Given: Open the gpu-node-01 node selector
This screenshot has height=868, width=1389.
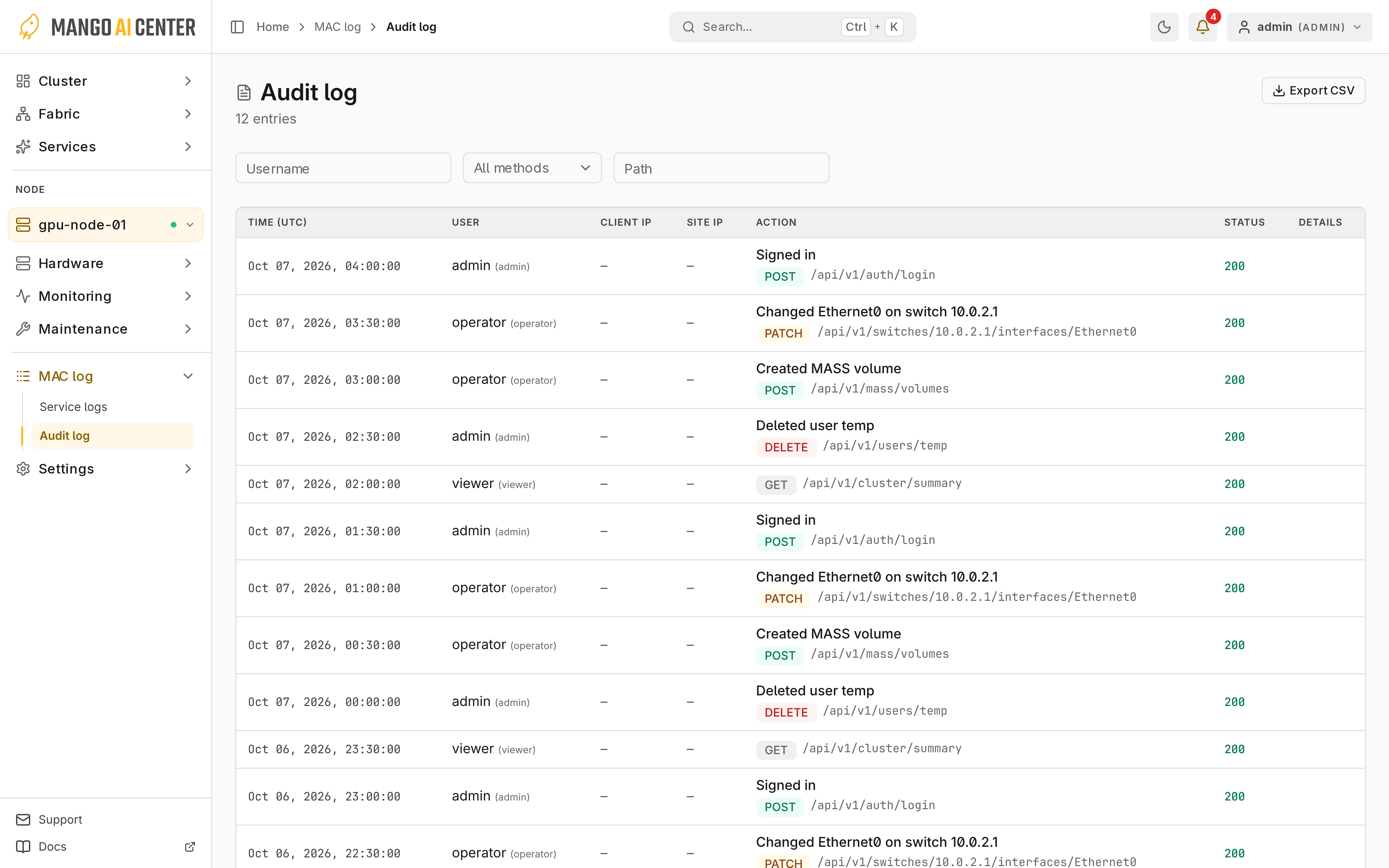Looking at the screenshot, I should tap(105, 224).
